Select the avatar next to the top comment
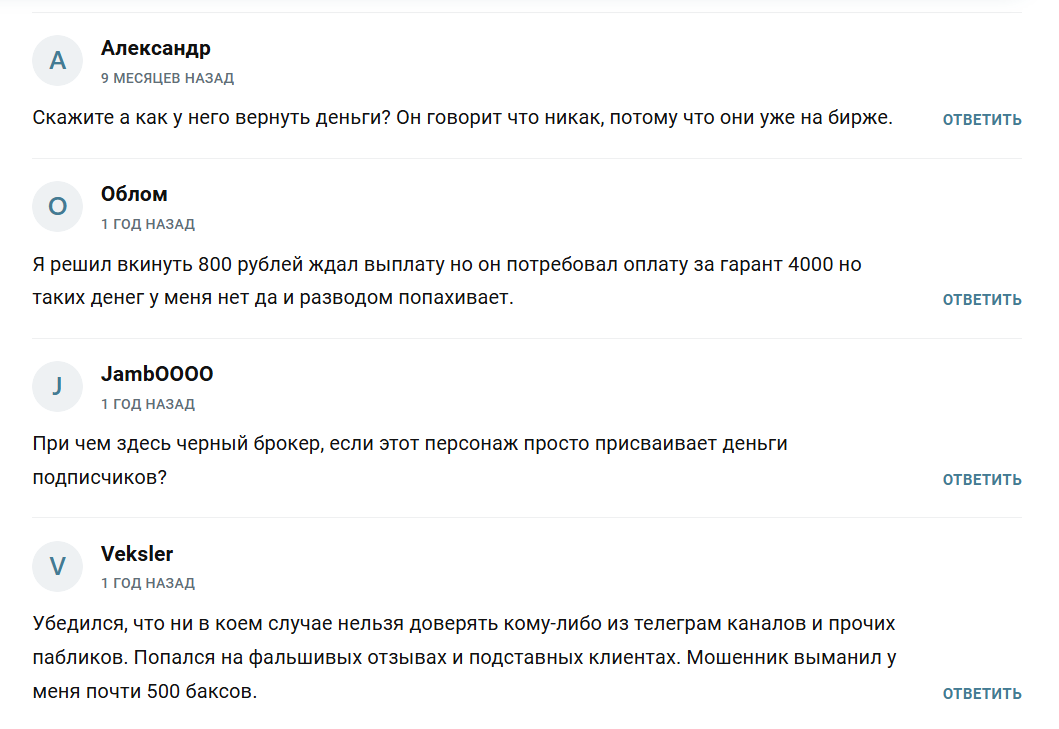1059x729 pixels. tap(57, 60)
